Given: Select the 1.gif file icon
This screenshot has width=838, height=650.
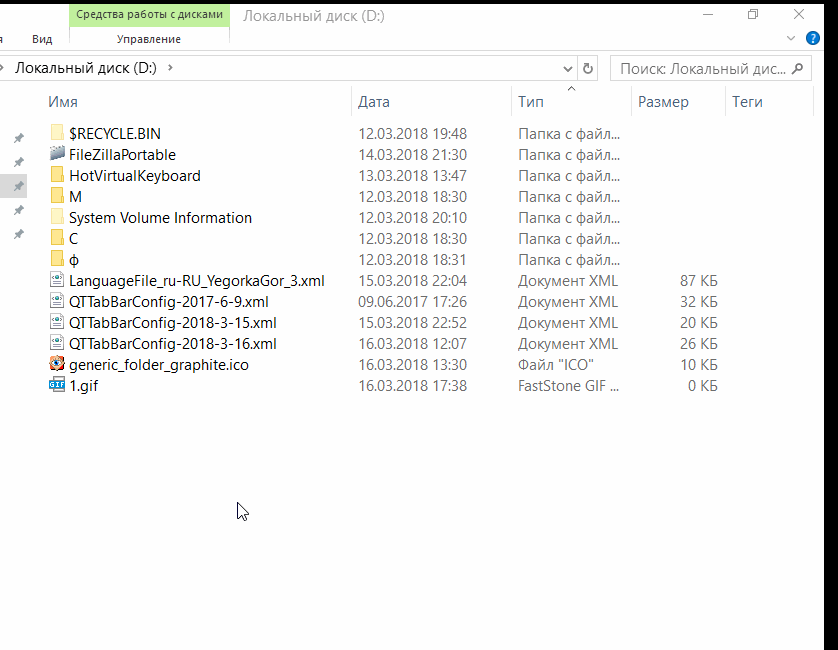Looking at the screenshot, I should [x=57, y=386].
